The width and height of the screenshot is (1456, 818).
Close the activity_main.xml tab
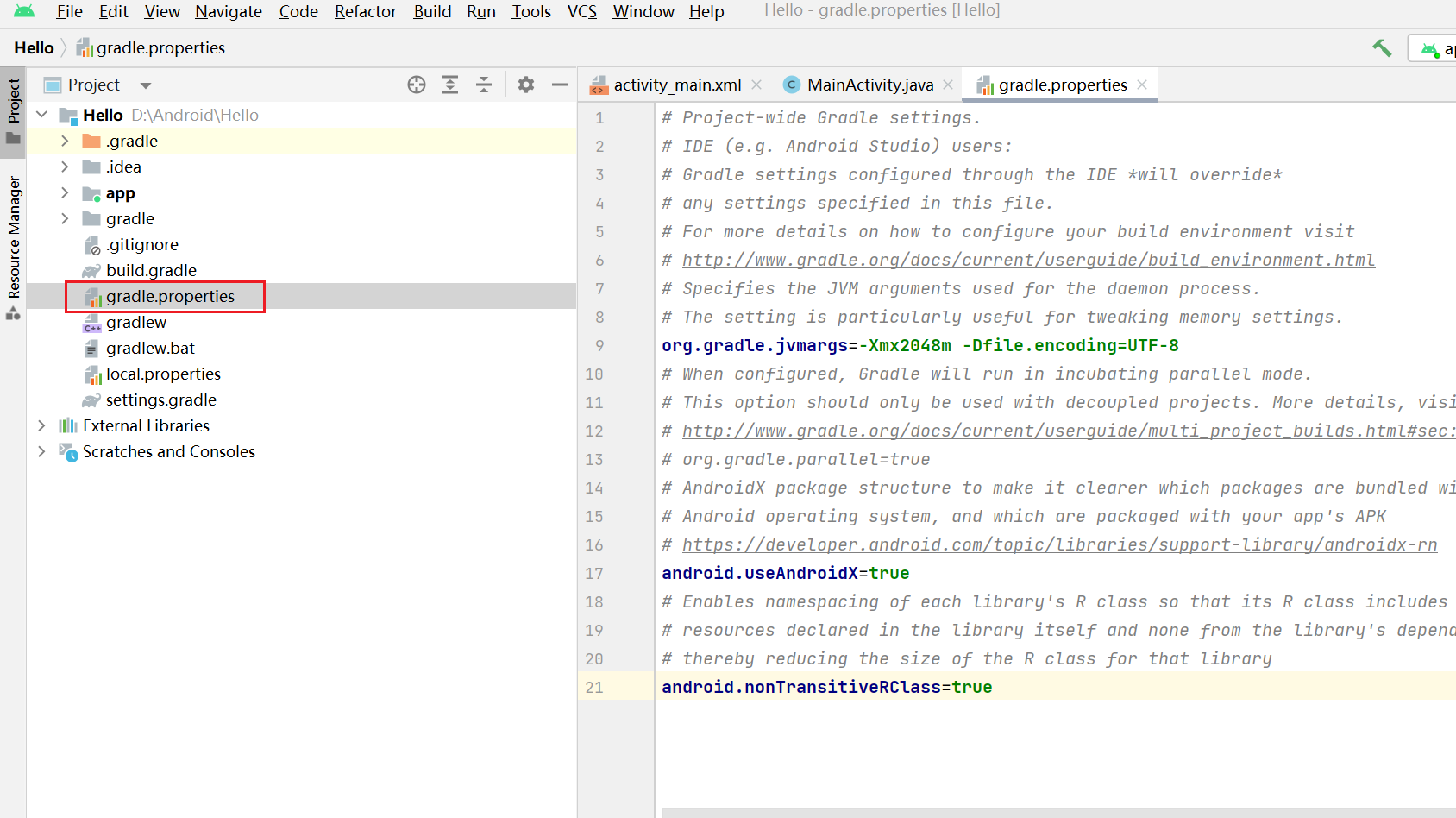pos(756,85)
